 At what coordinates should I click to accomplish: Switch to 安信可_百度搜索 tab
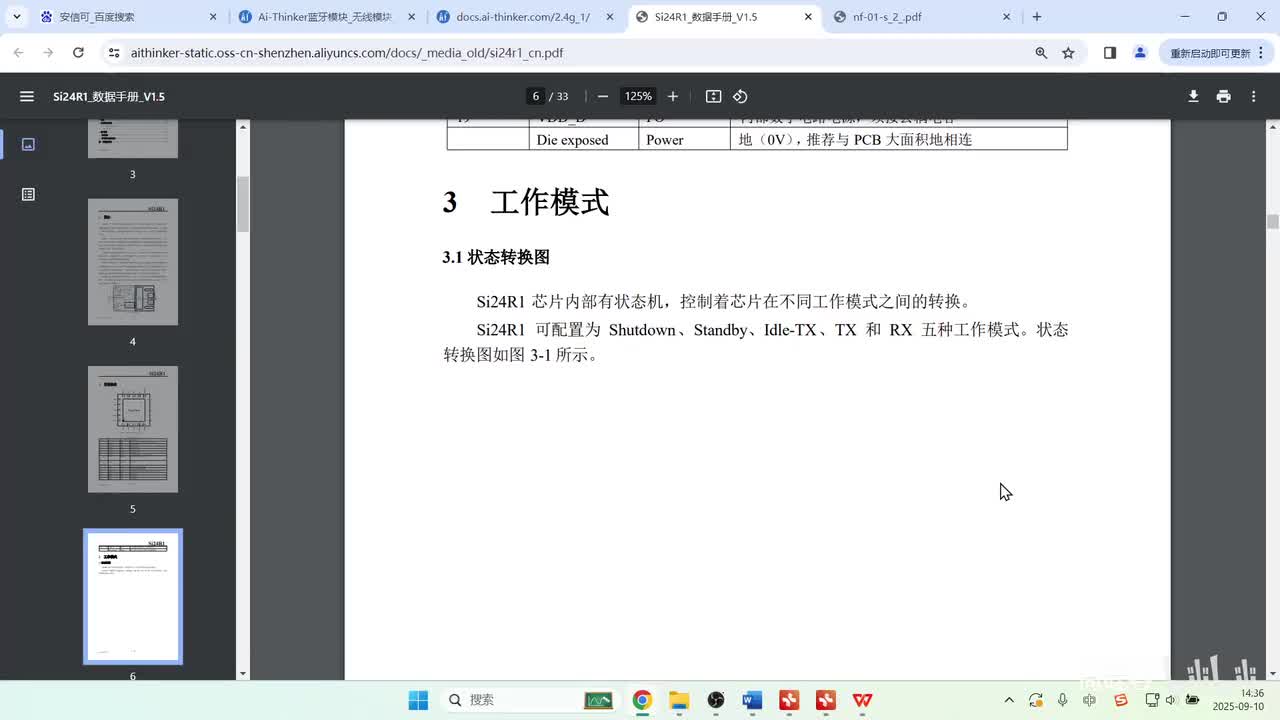(x=129, y=17)
